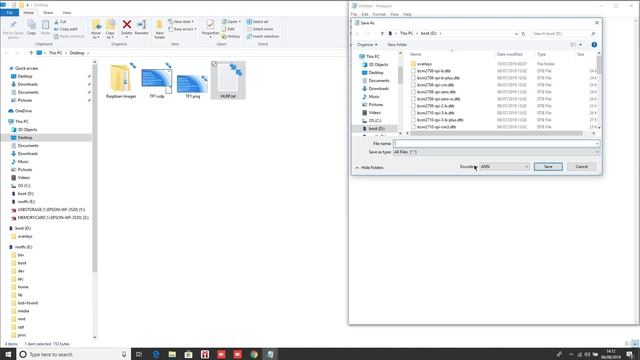Select bcm2709-rpi-2-b.dtb in Save As list
The height and width of the screenshot is (360, 640).
click(435, 106)
